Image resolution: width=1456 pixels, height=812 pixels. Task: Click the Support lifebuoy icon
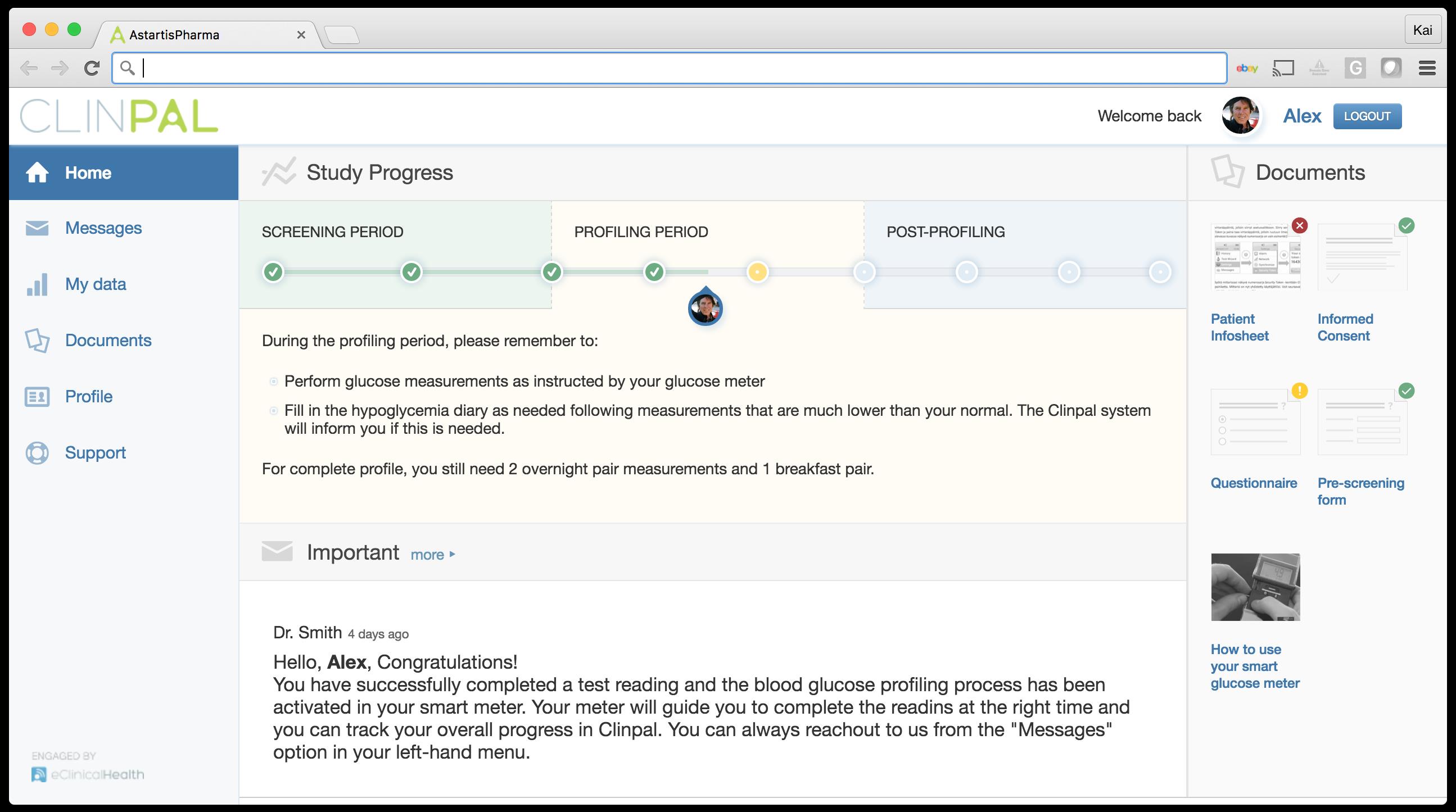coord(37,452)
